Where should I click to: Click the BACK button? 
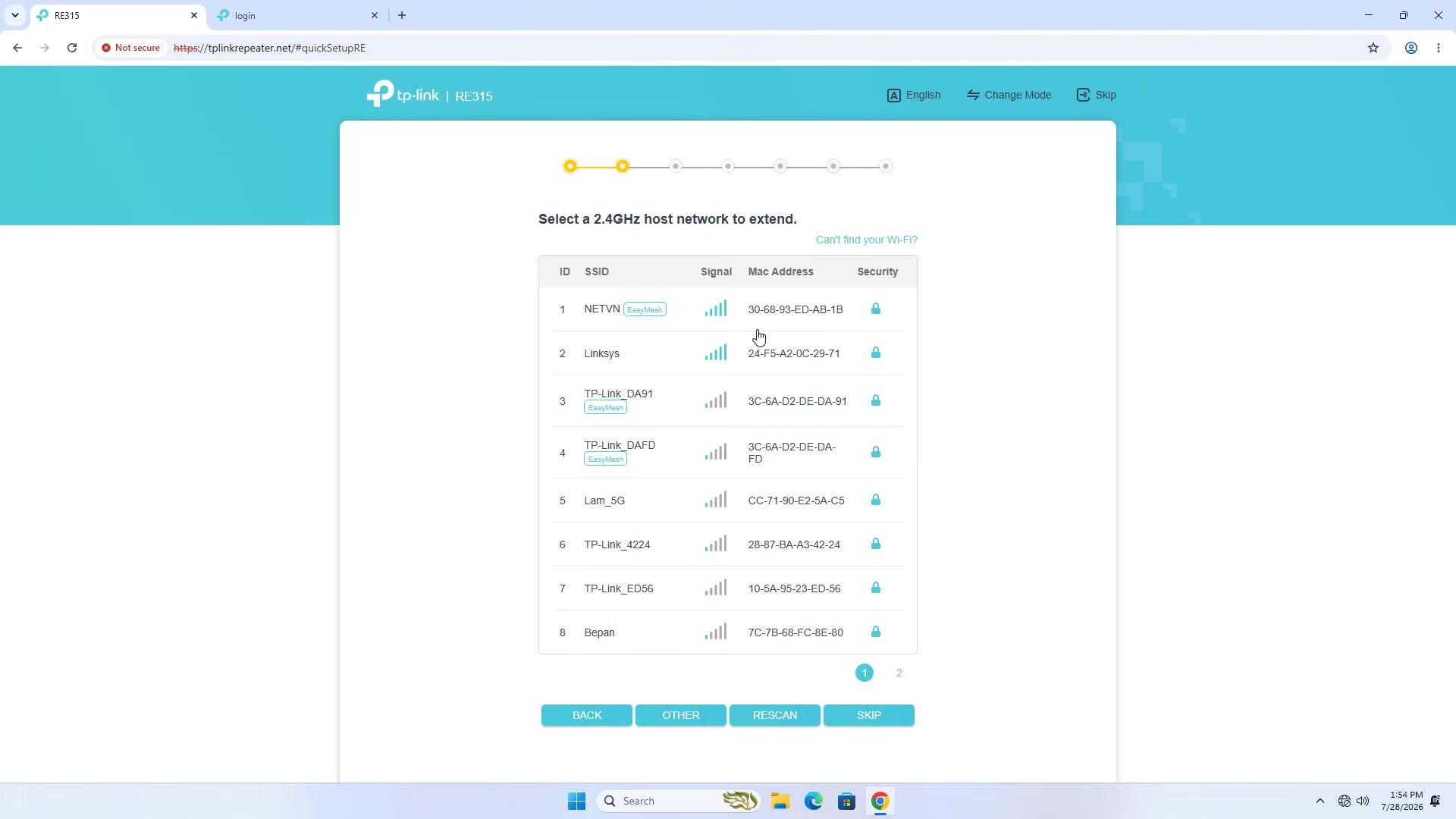tap(587, 715)
